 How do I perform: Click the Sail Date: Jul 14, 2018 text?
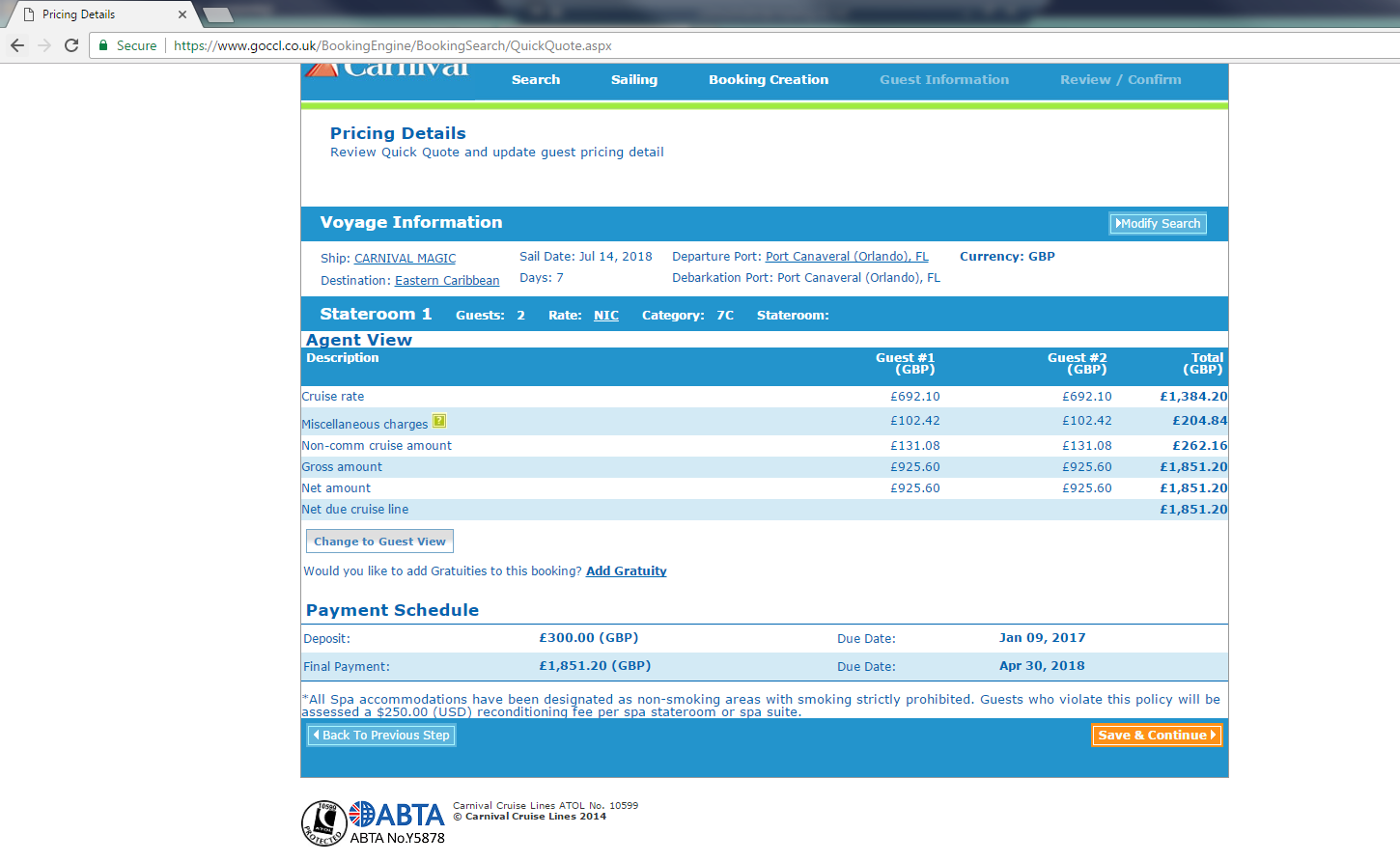[x=586, y=257]
